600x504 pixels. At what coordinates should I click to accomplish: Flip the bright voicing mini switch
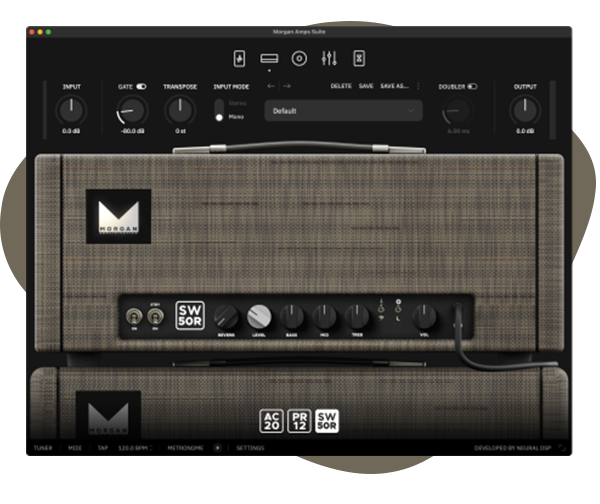pos(381,307)
